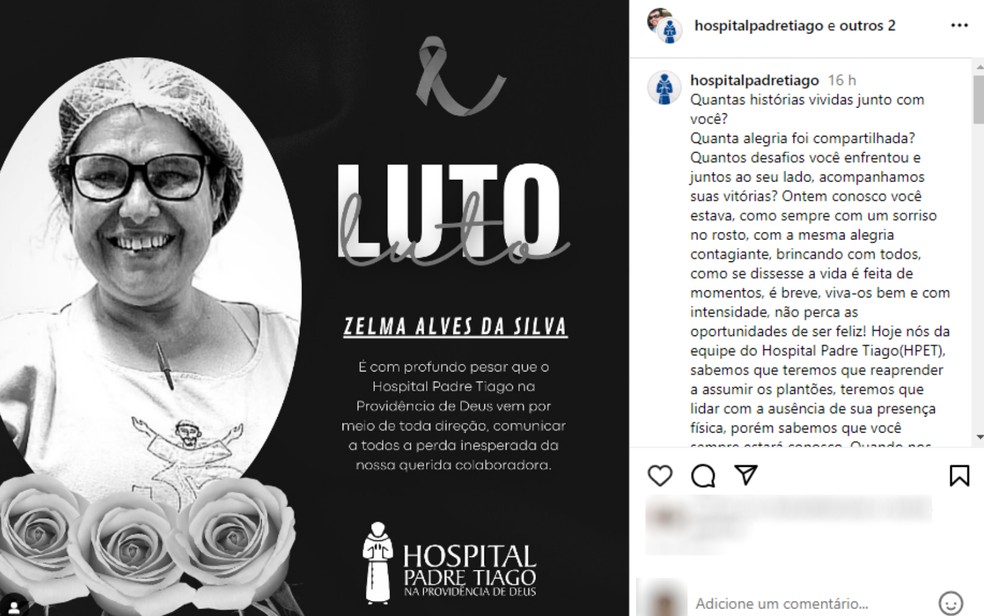Open emoji picker in comment box

coord(950,603)
